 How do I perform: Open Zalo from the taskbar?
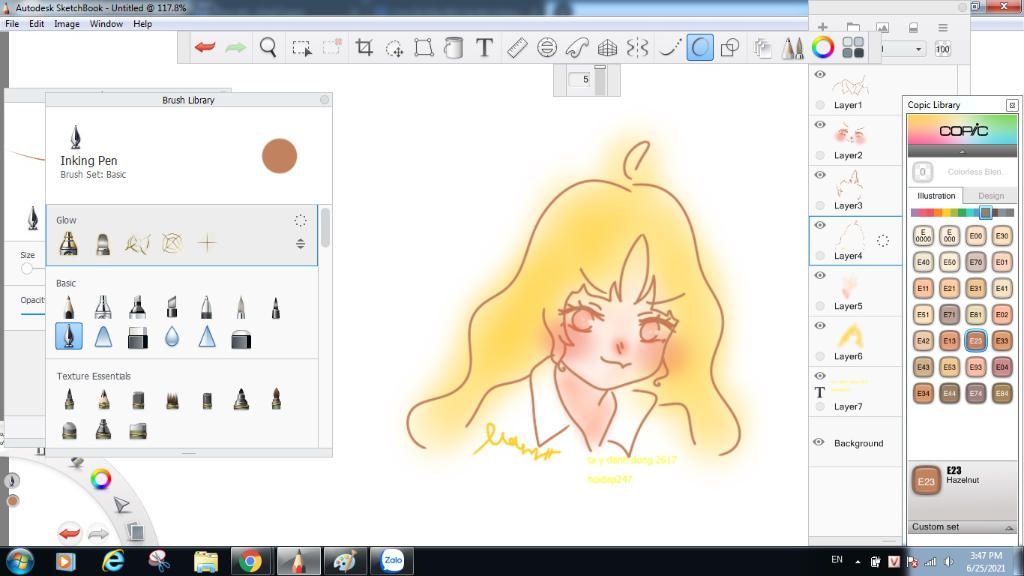point(392,561)
